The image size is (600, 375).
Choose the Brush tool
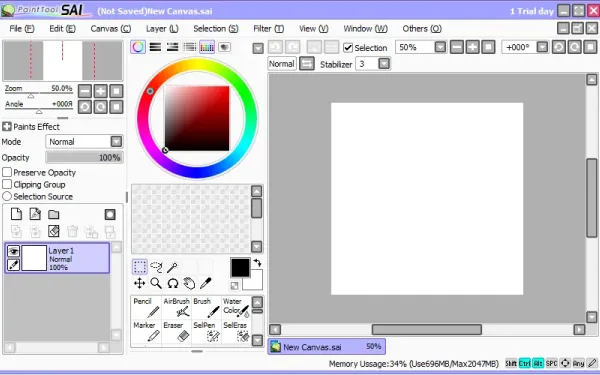(x=206, y=307)
